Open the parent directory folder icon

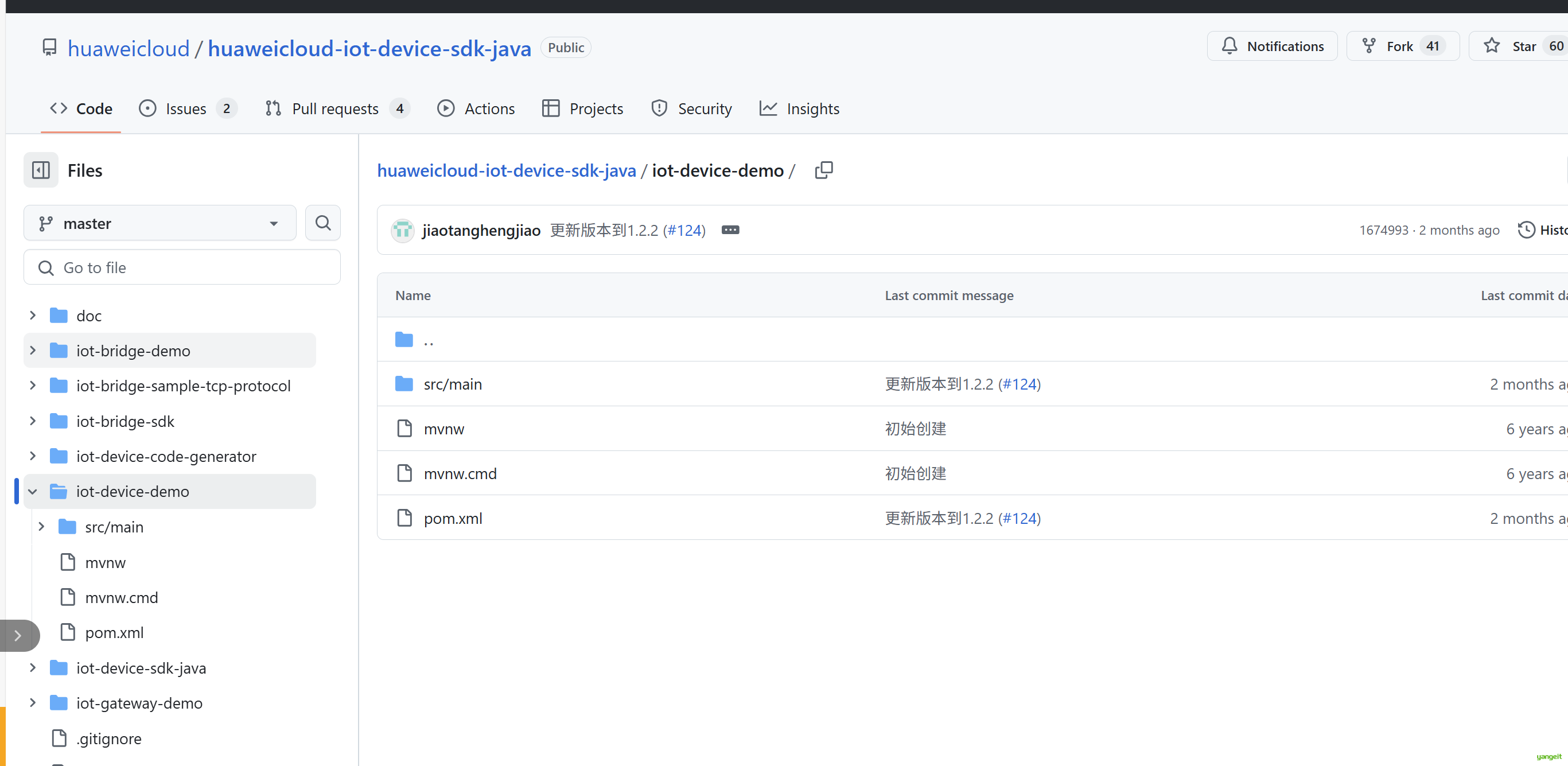[x=403, y=339]
